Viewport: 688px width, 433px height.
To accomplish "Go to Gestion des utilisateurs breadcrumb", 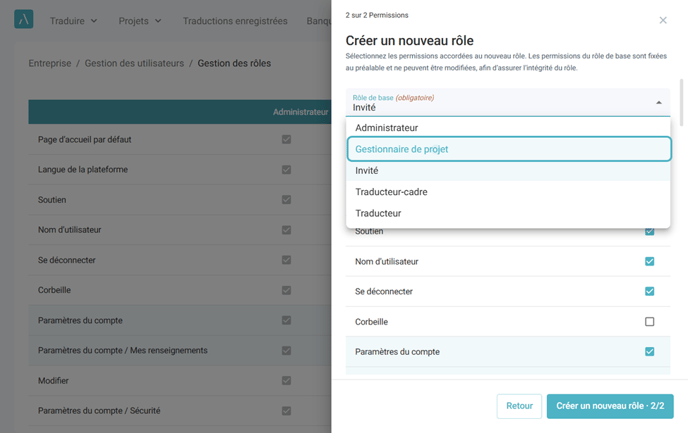I will point(134,63).
